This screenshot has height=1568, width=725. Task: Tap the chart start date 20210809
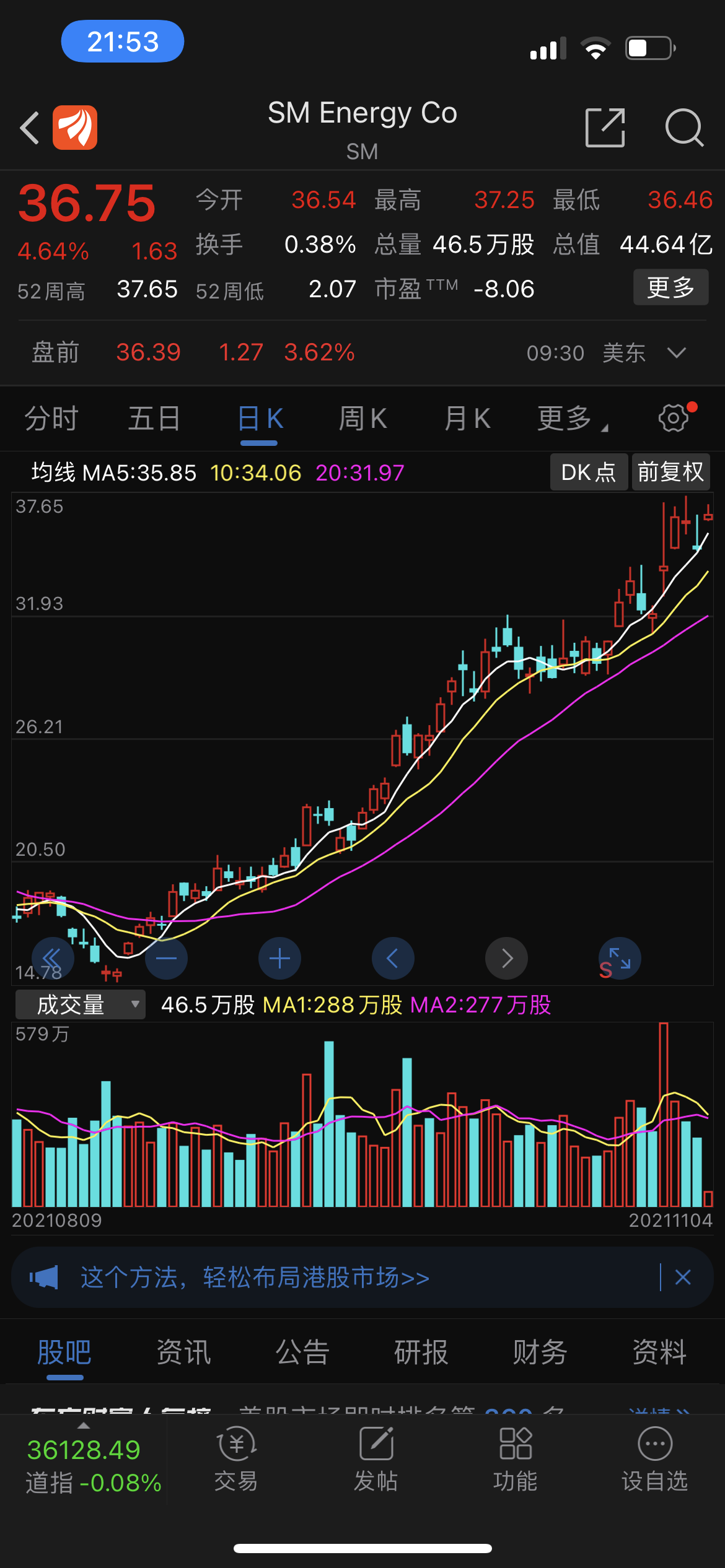coord(56,1221)
